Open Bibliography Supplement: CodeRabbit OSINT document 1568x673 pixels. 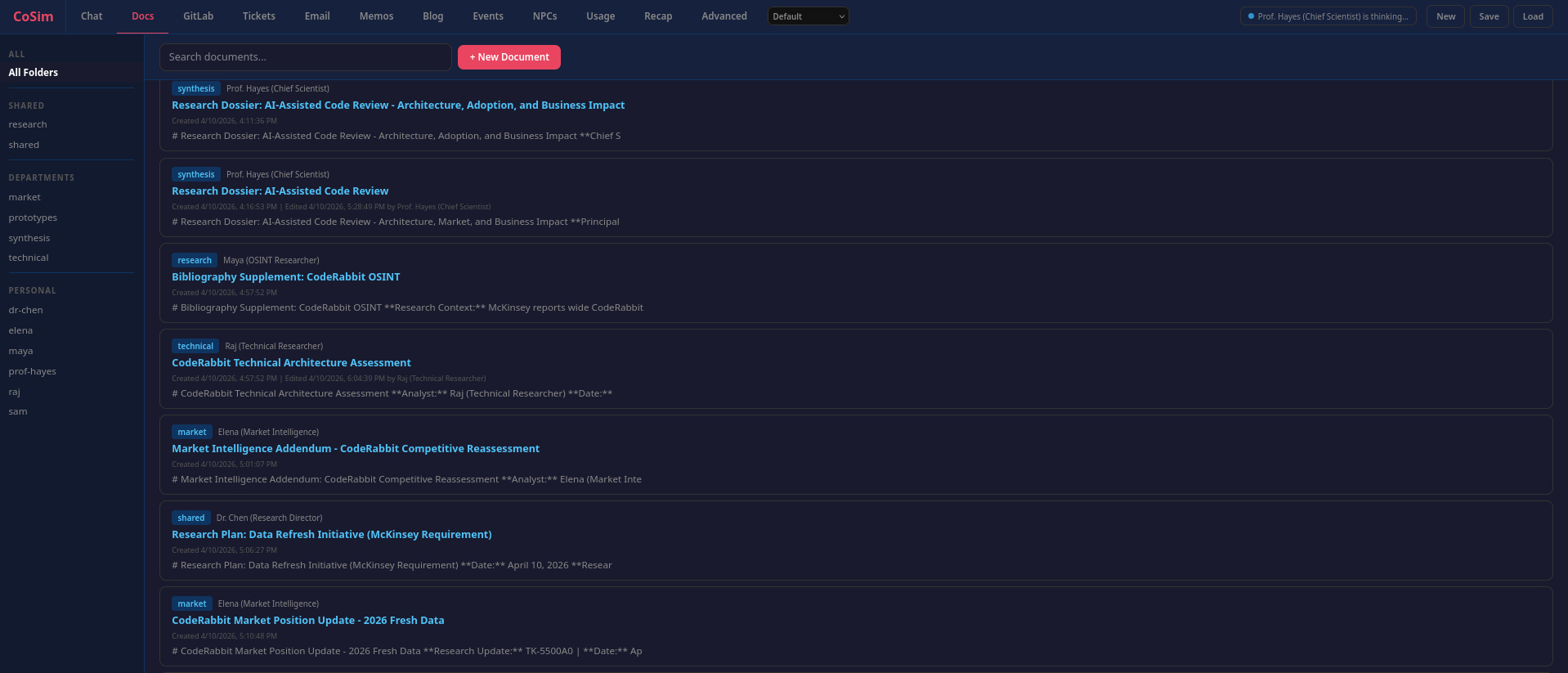285,277
